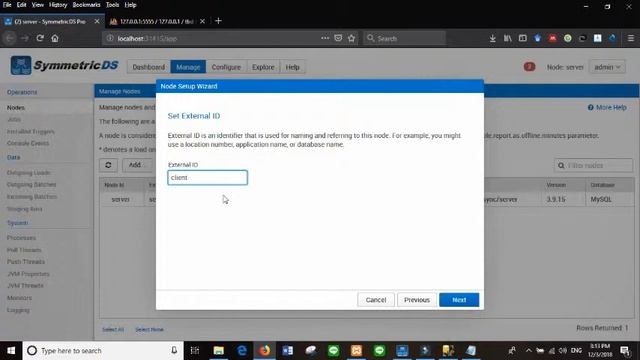Image resolution: width=640 pixels, height=360 pixels.
Task: Open the Library icon
Action: click(507, 38)
